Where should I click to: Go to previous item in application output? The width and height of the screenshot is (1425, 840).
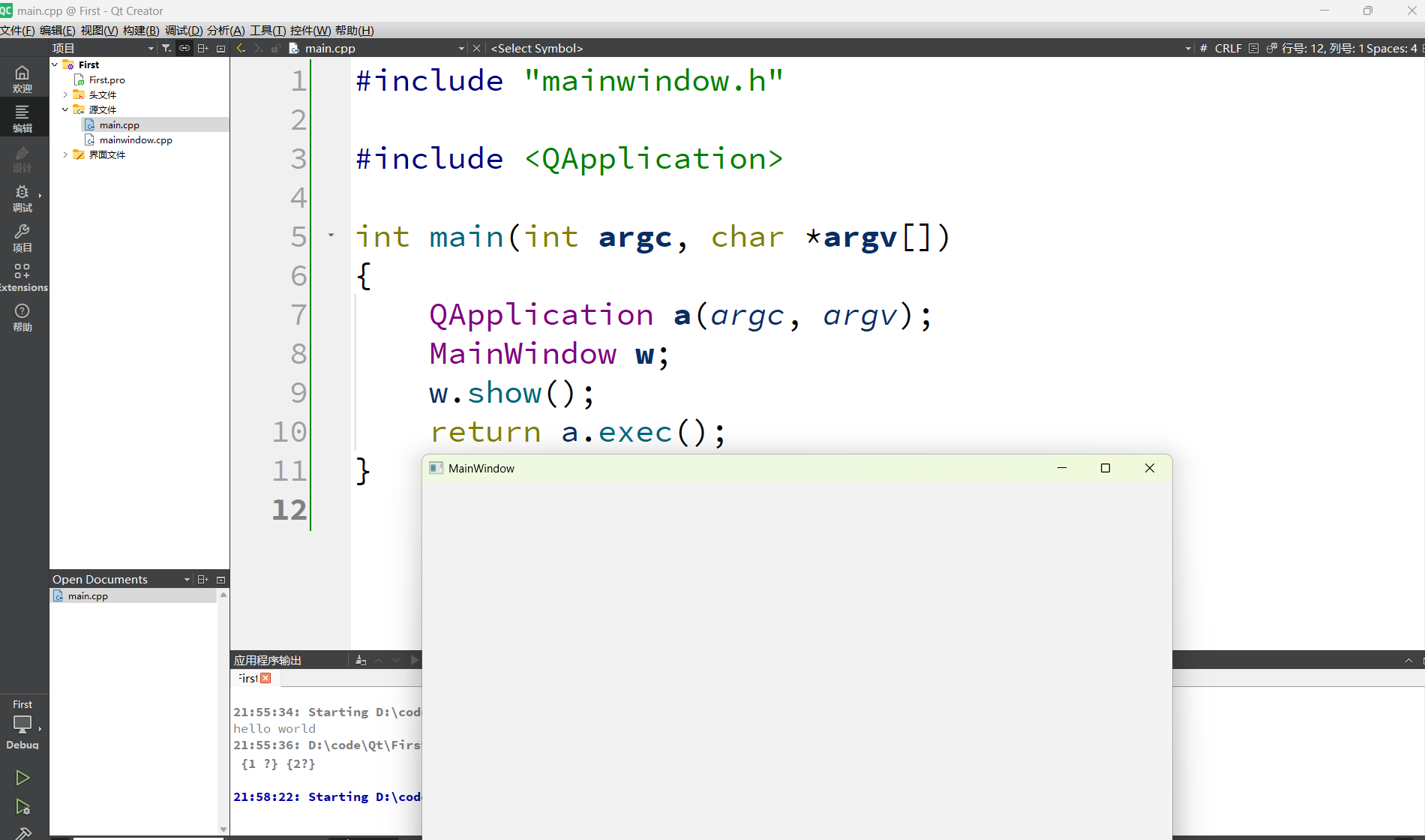pos(379,660)
